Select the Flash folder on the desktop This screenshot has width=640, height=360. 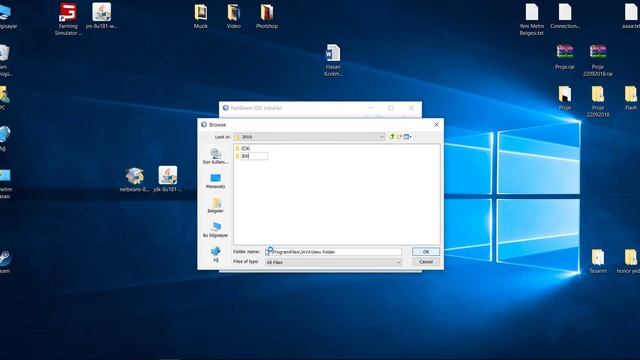(631, 98)
